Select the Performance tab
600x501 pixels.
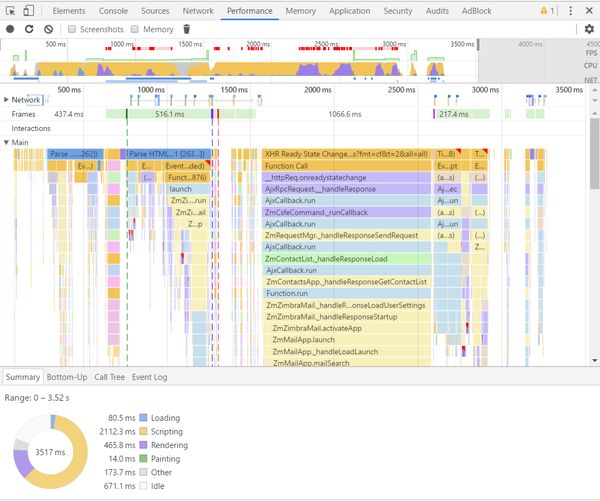pos(249,11)
